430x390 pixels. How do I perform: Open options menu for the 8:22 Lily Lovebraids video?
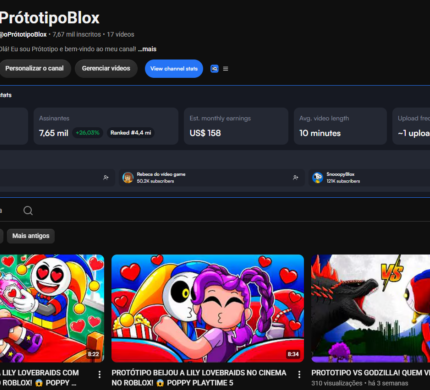[x=99, y=375]
